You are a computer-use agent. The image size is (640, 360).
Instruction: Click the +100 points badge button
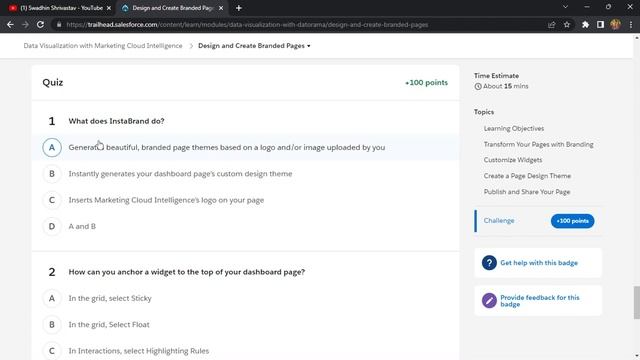pos(572,221)
